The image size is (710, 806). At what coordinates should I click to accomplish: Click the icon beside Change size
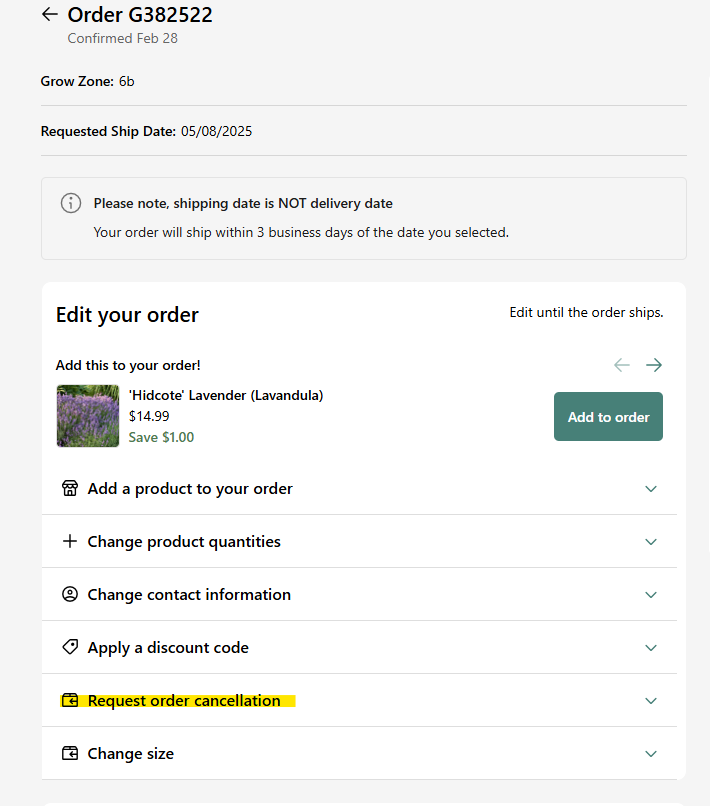click(x=70, y=753)
